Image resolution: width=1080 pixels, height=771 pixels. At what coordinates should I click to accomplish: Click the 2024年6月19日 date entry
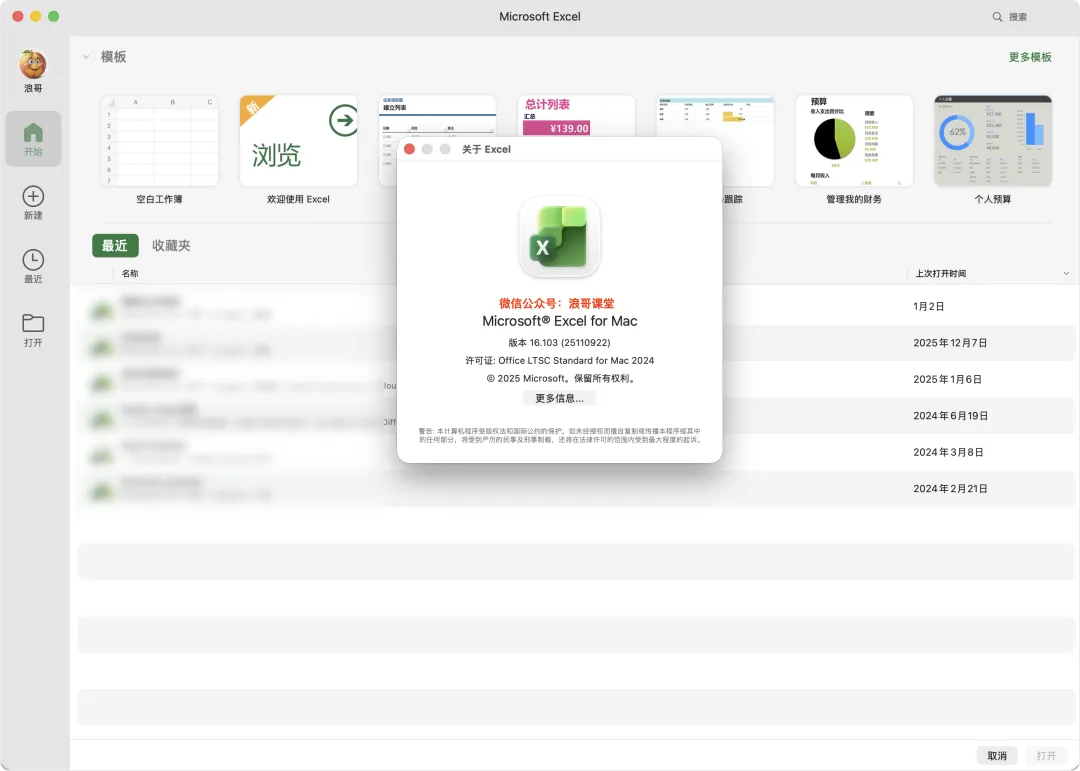[x=951, y=416]
